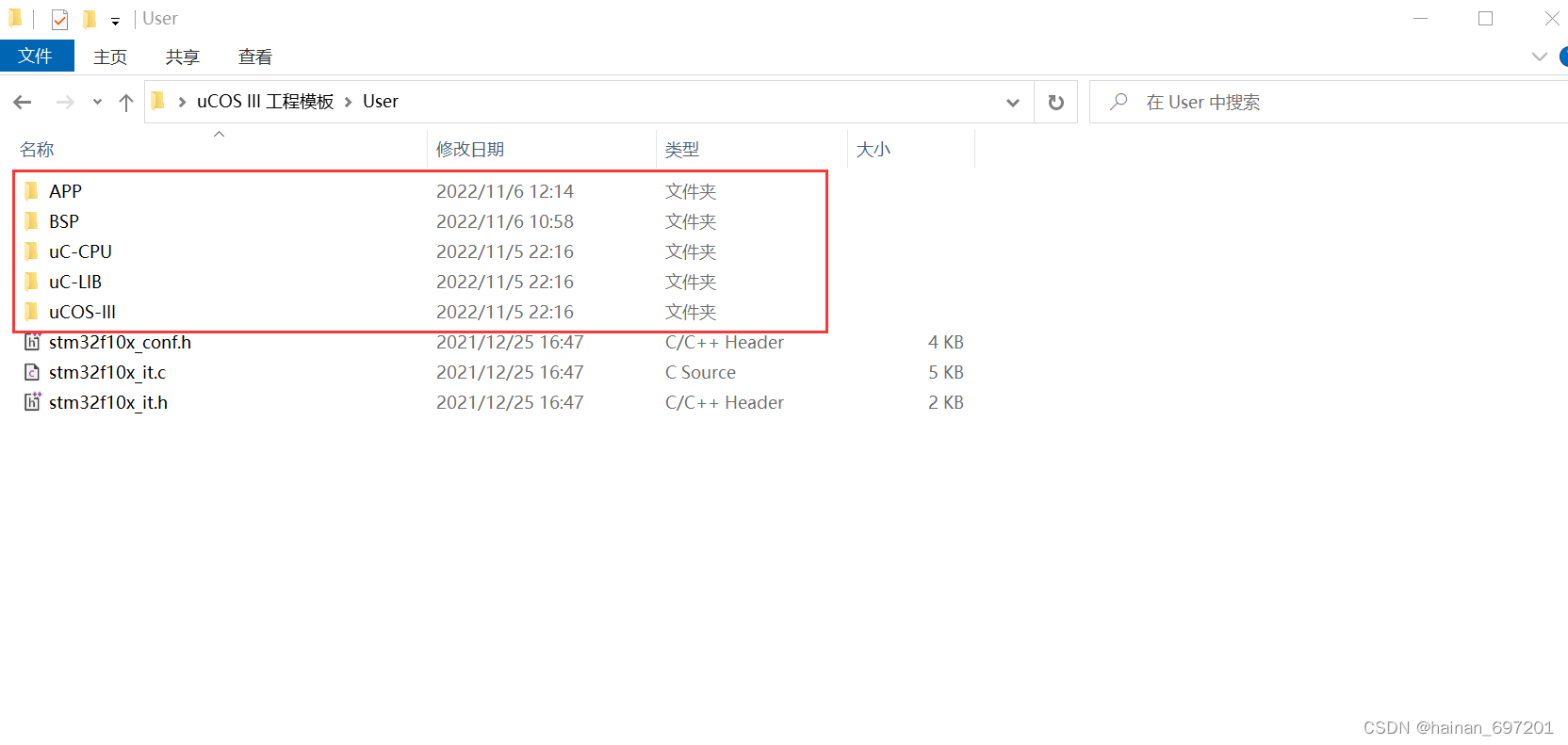Select the folder name uC-LIB

click(x=75, y=282)
